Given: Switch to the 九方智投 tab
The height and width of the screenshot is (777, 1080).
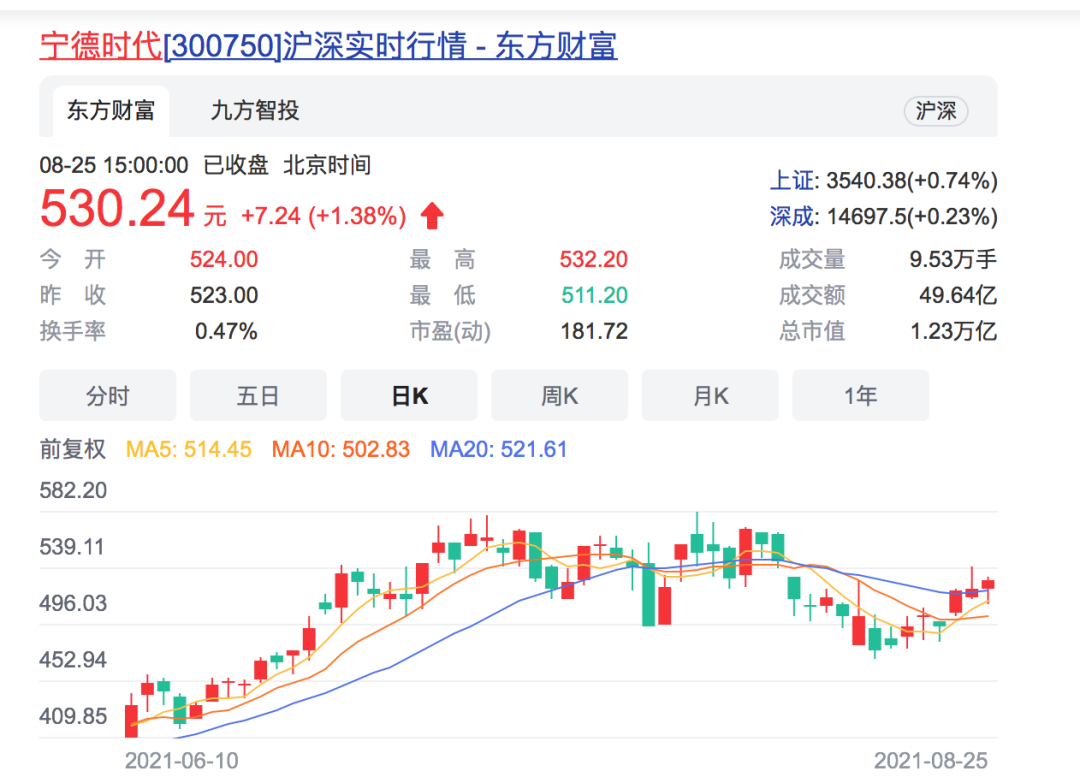Looking at the screenshot, I should (255, 111).
